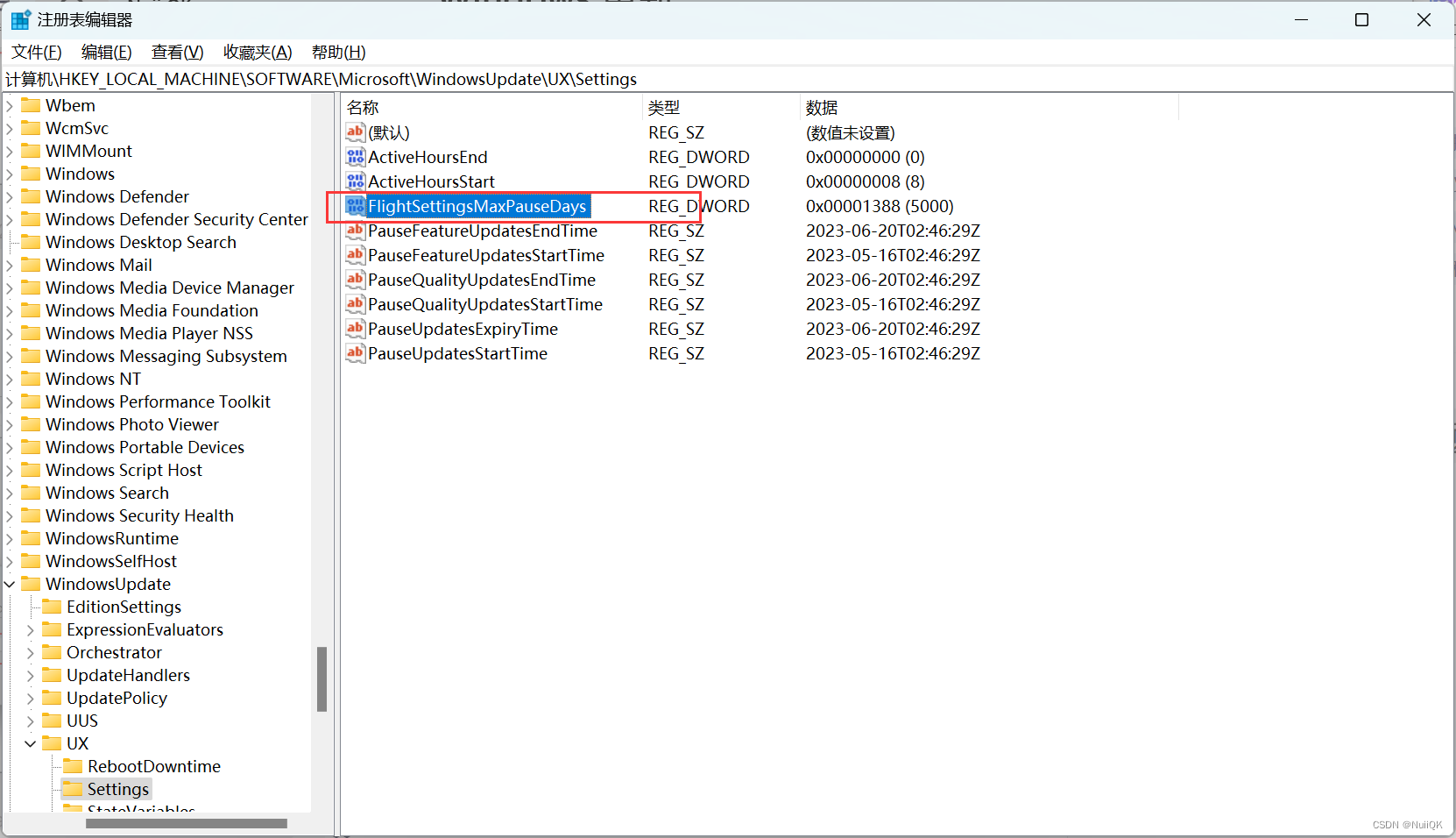Click the PauseFeatureUpdatesStartTime string icon
1456x838 pixels.
point(355,255)
